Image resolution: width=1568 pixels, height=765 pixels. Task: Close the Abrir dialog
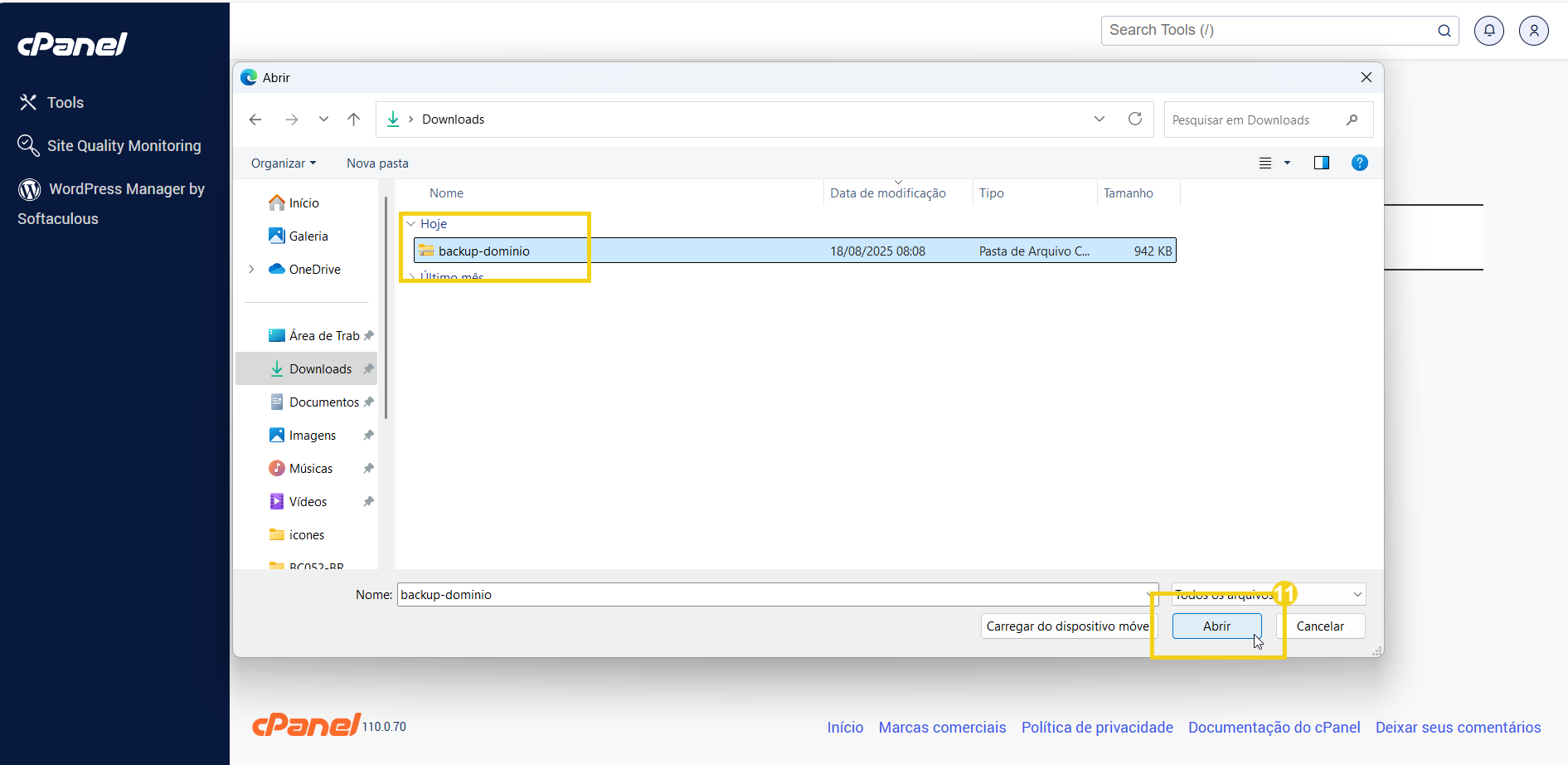[x=1367, y=77]
